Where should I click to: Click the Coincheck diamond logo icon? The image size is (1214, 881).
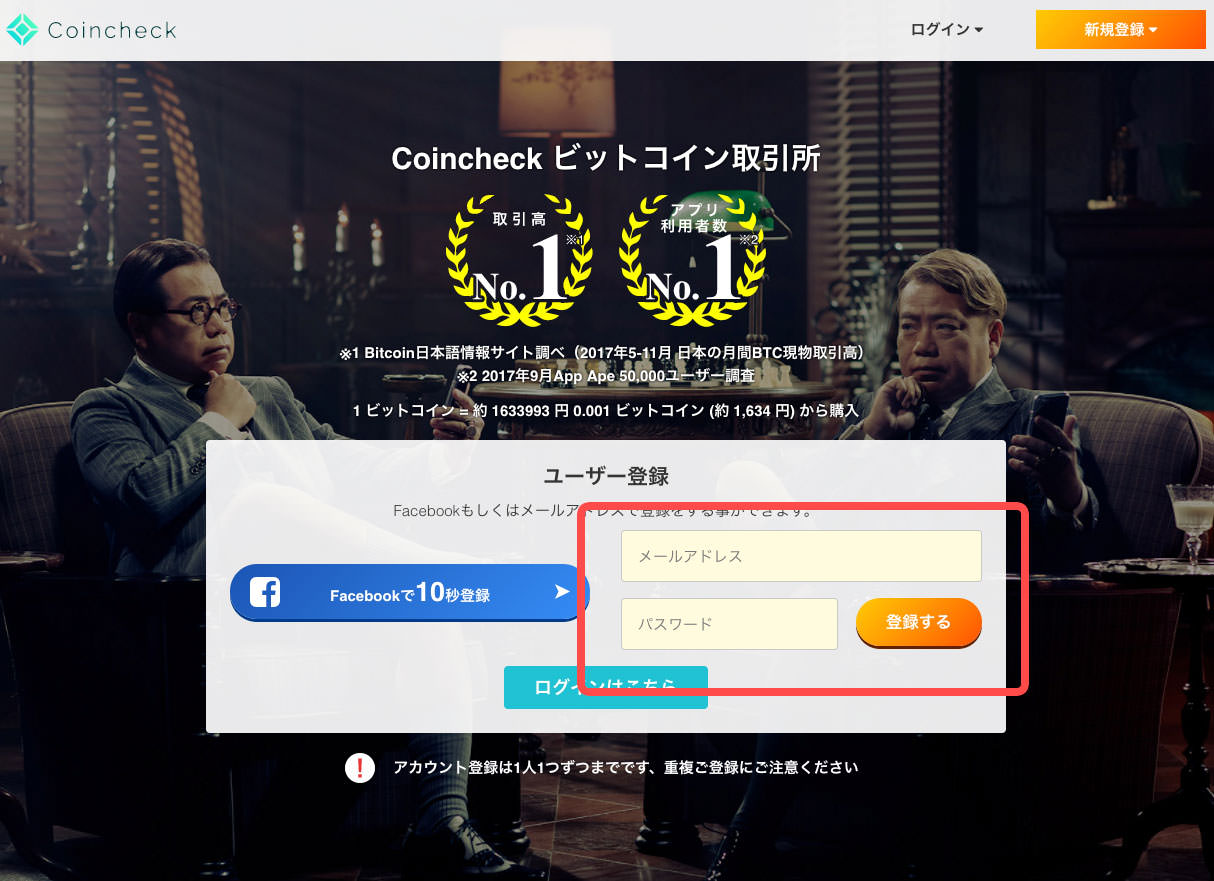[x=21, y=30]
